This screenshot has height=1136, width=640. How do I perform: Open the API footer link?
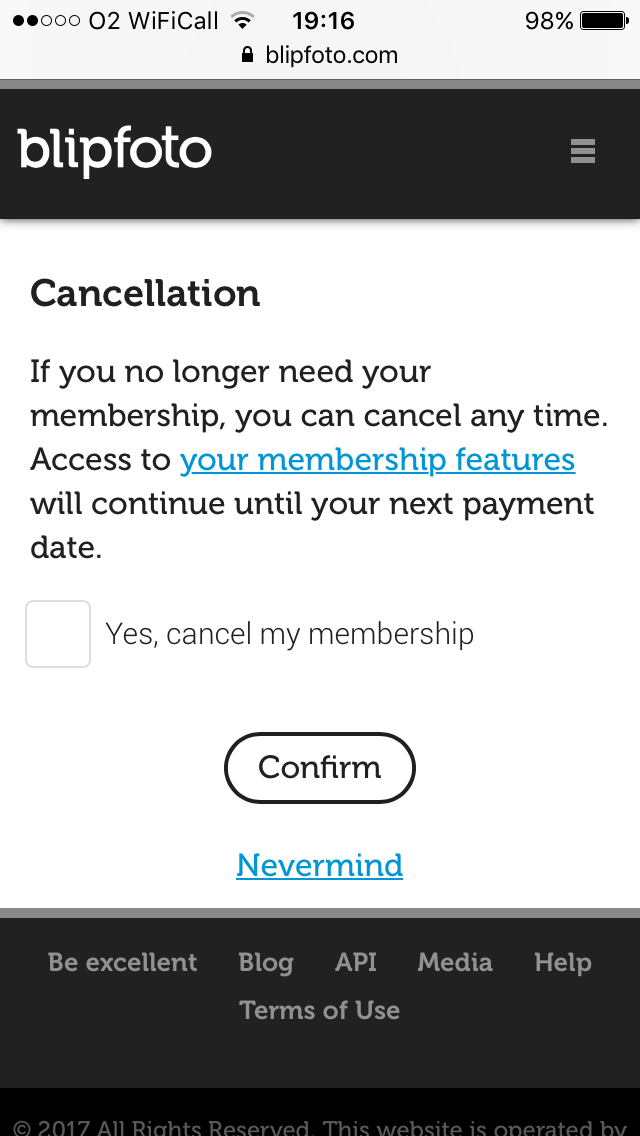coord(356,962)
